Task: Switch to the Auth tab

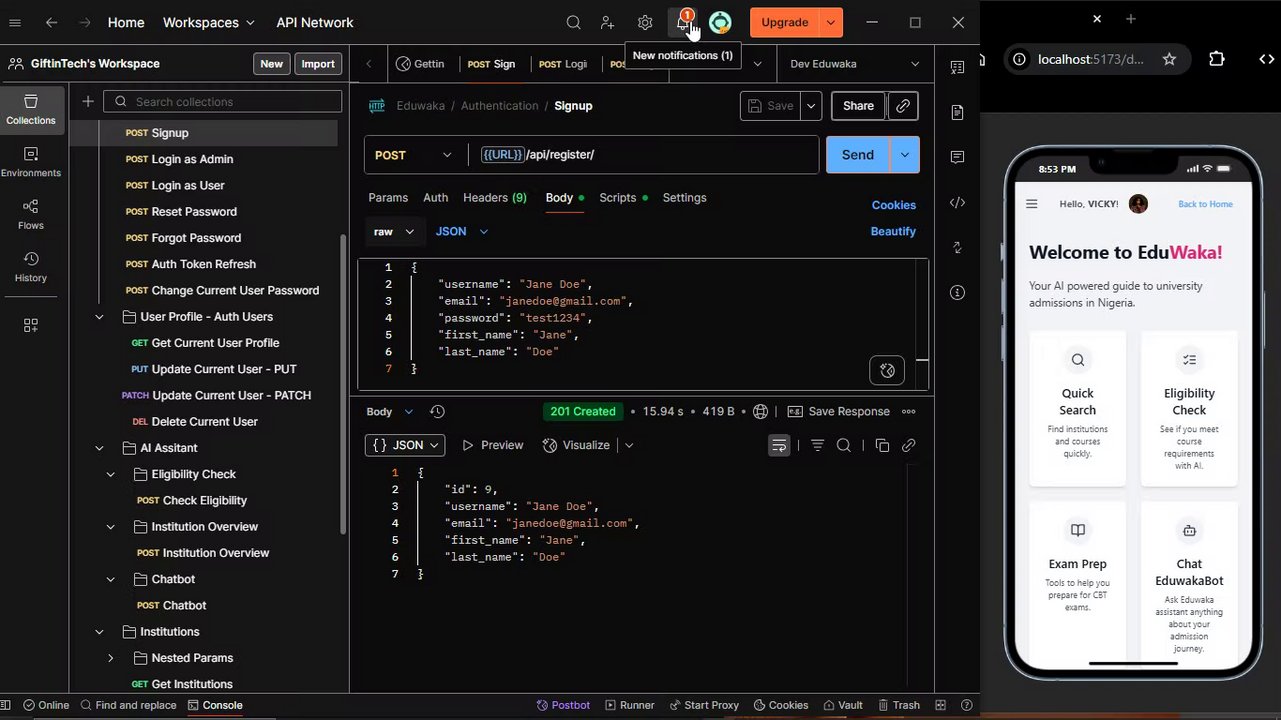Action: [x=435, y=198]
